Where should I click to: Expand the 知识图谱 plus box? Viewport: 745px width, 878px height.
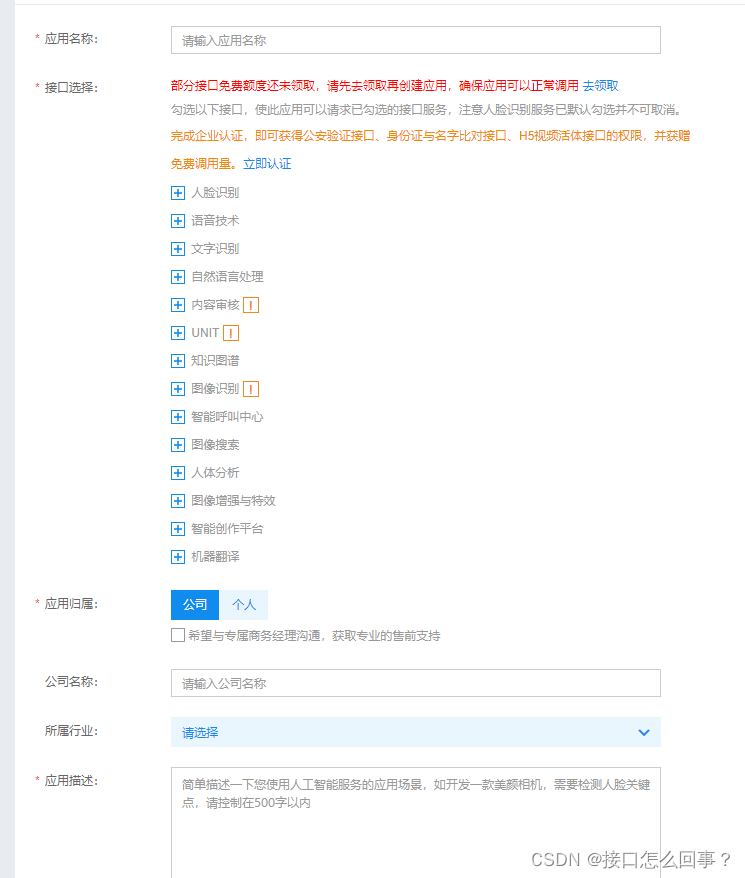pos(178,361)
